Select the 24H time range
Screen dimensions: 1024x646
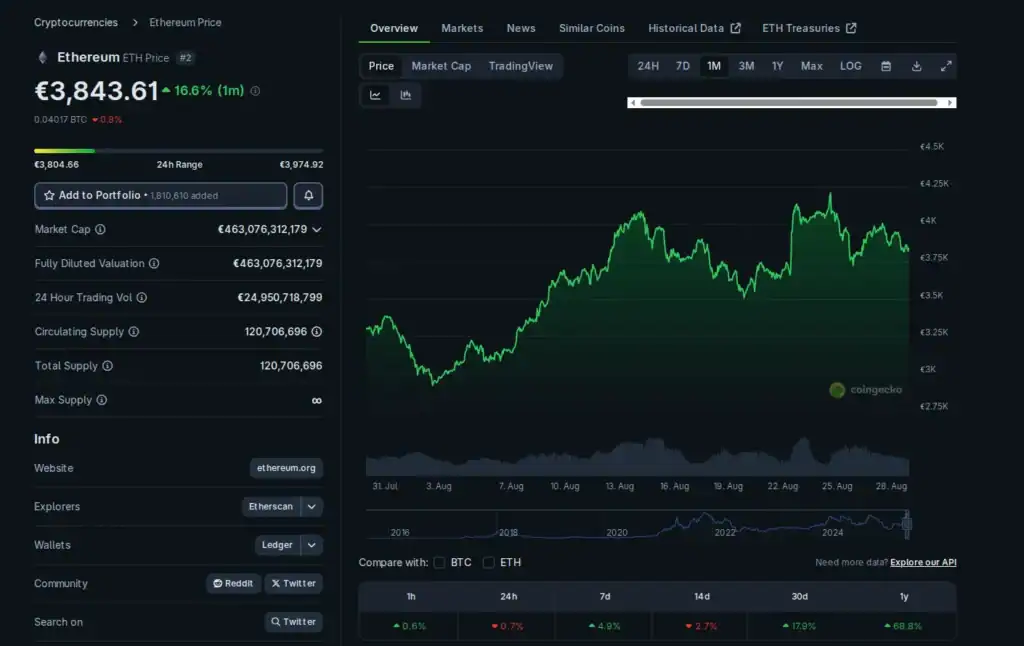pos(648,66)
